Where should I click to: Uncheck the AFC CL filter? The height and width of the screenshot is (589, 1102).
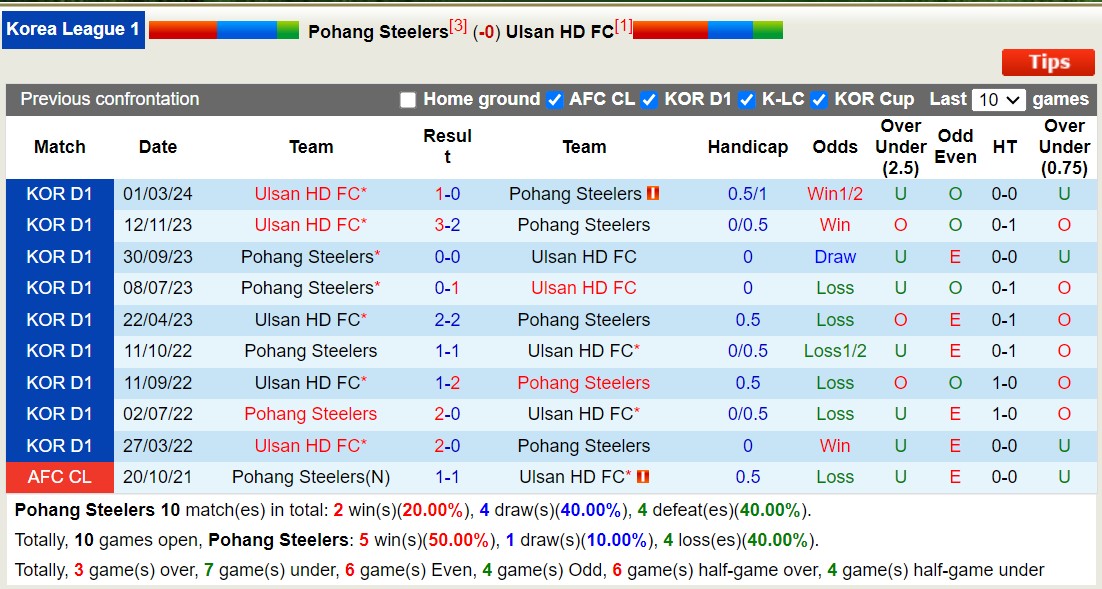pos(554,99)
